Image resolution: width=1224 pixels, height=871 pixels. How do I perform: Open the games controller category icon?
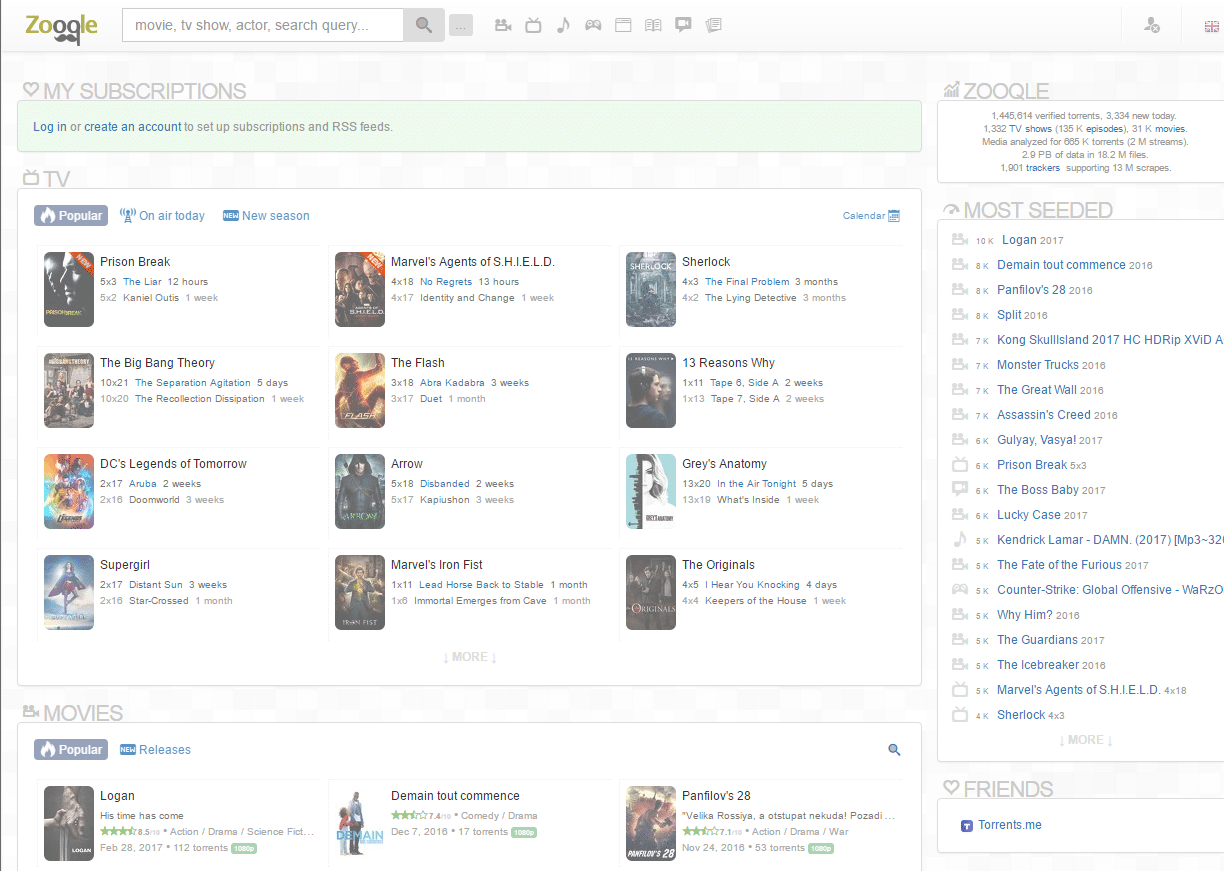(593, 25)
